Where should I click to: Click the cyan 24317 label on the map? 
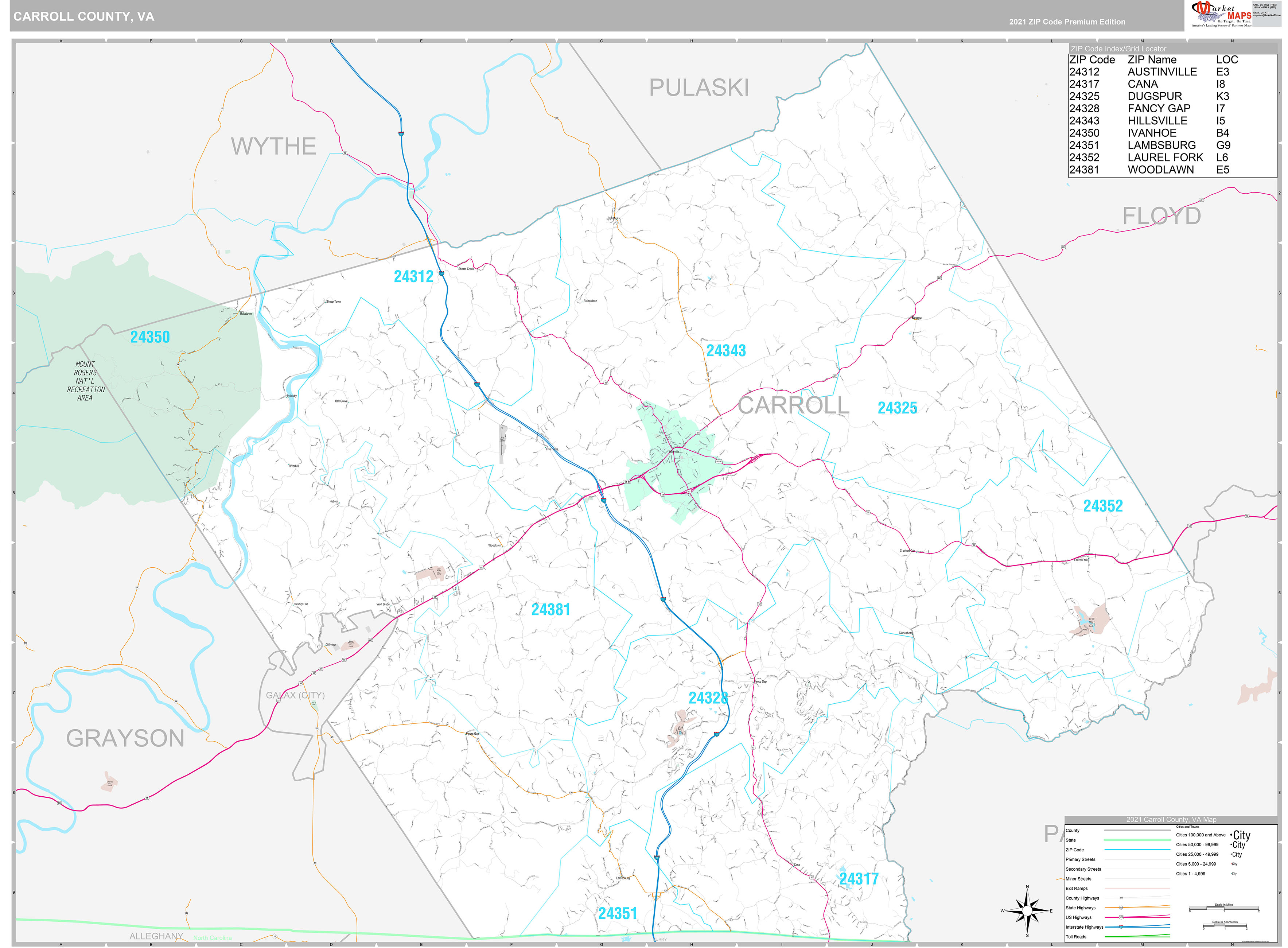[859, 879]
